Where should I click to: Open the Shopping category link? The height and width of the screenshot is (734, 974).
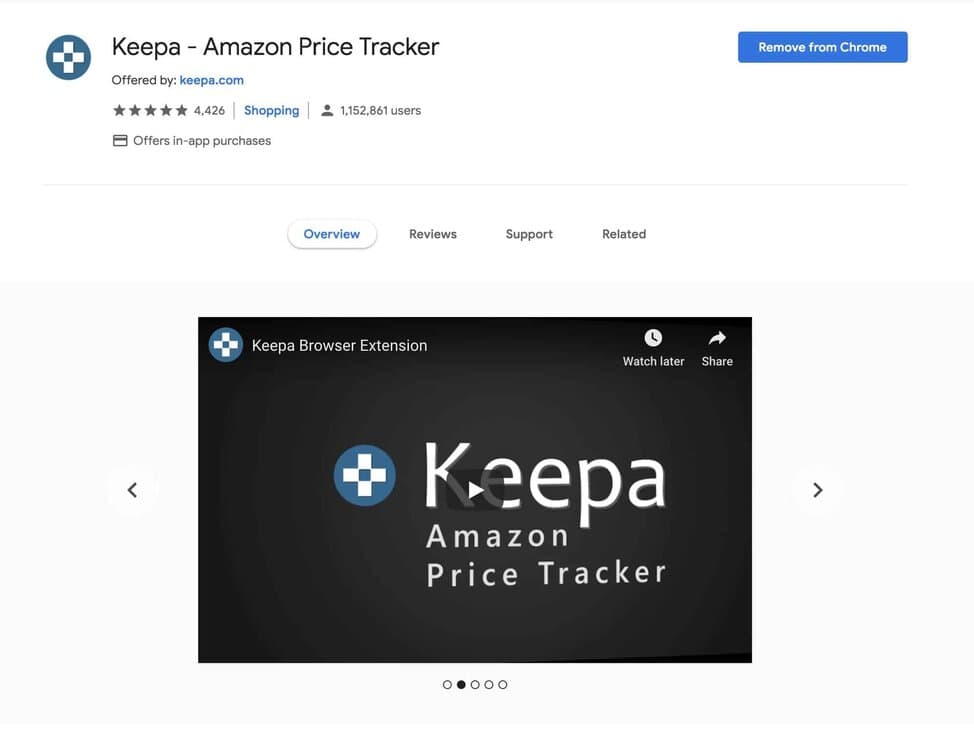[271, 111]
